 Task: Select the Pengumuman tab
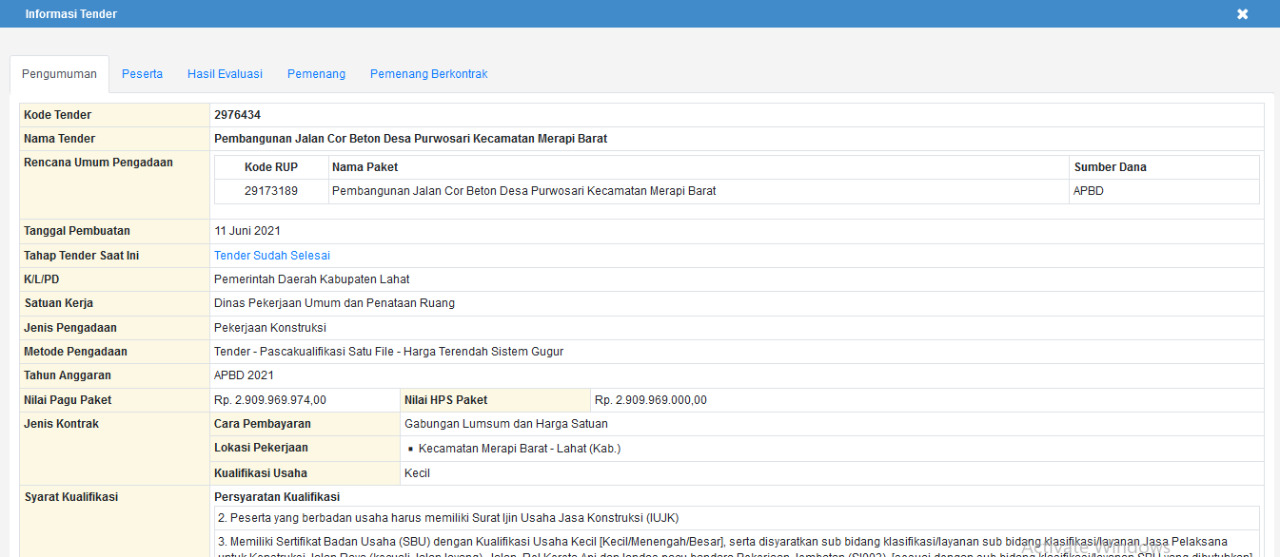coord(59,74)
